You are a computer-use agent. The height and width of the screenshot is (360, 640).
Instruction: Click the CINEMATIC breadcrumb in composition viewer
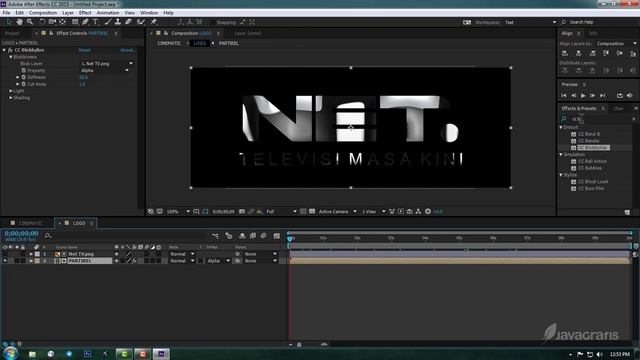tap(169, 43)
